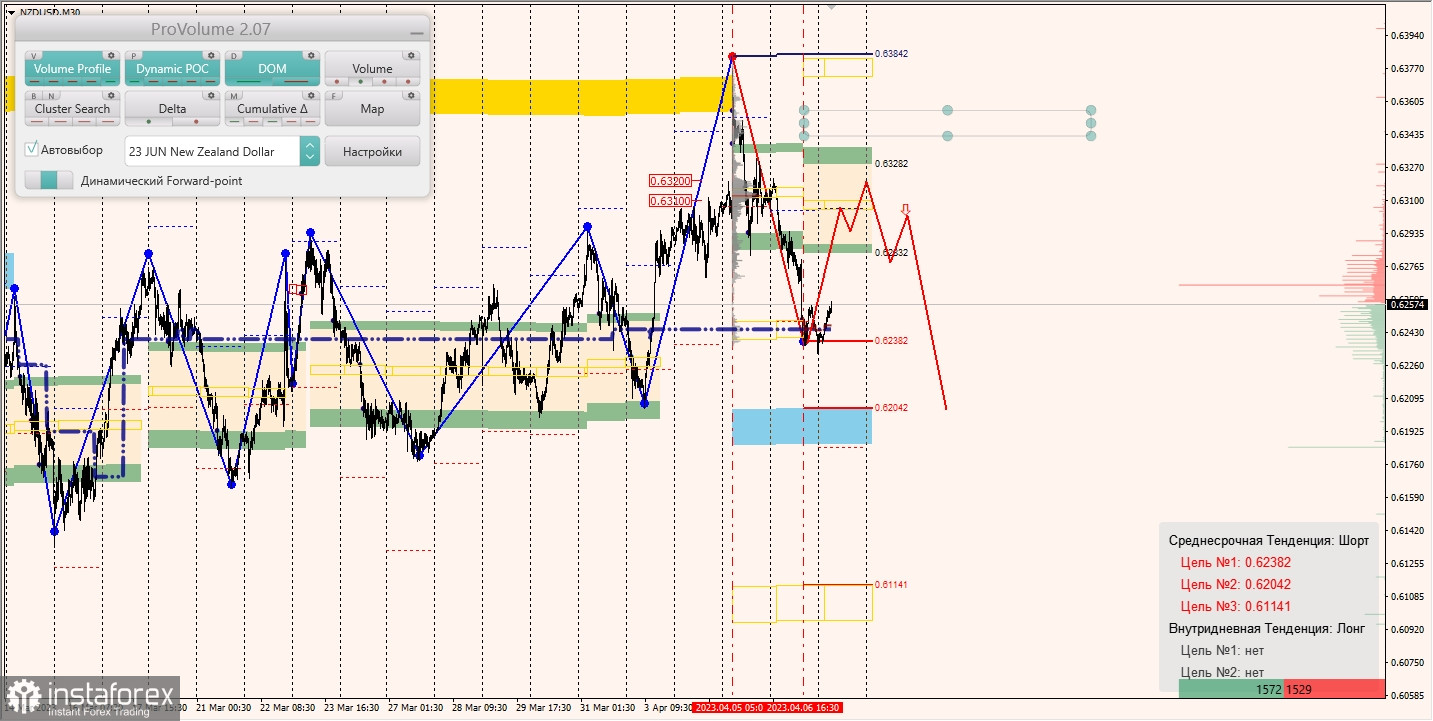Collapse the ProVolume 2.07 panel
This screenshot has height=721, width=1433.
click(x=416, y=32)
